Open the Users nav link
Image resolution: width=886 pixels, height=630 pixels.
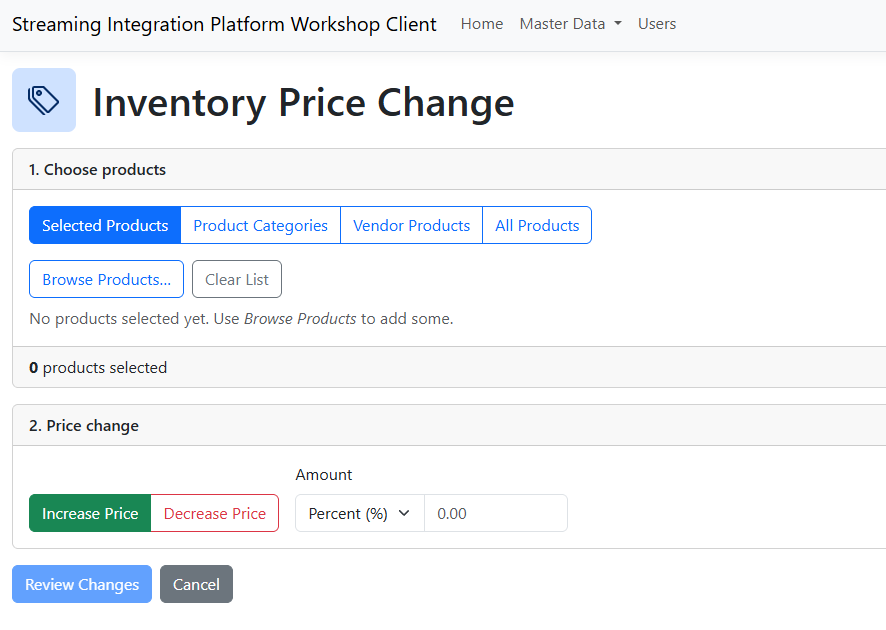point(657,24)
